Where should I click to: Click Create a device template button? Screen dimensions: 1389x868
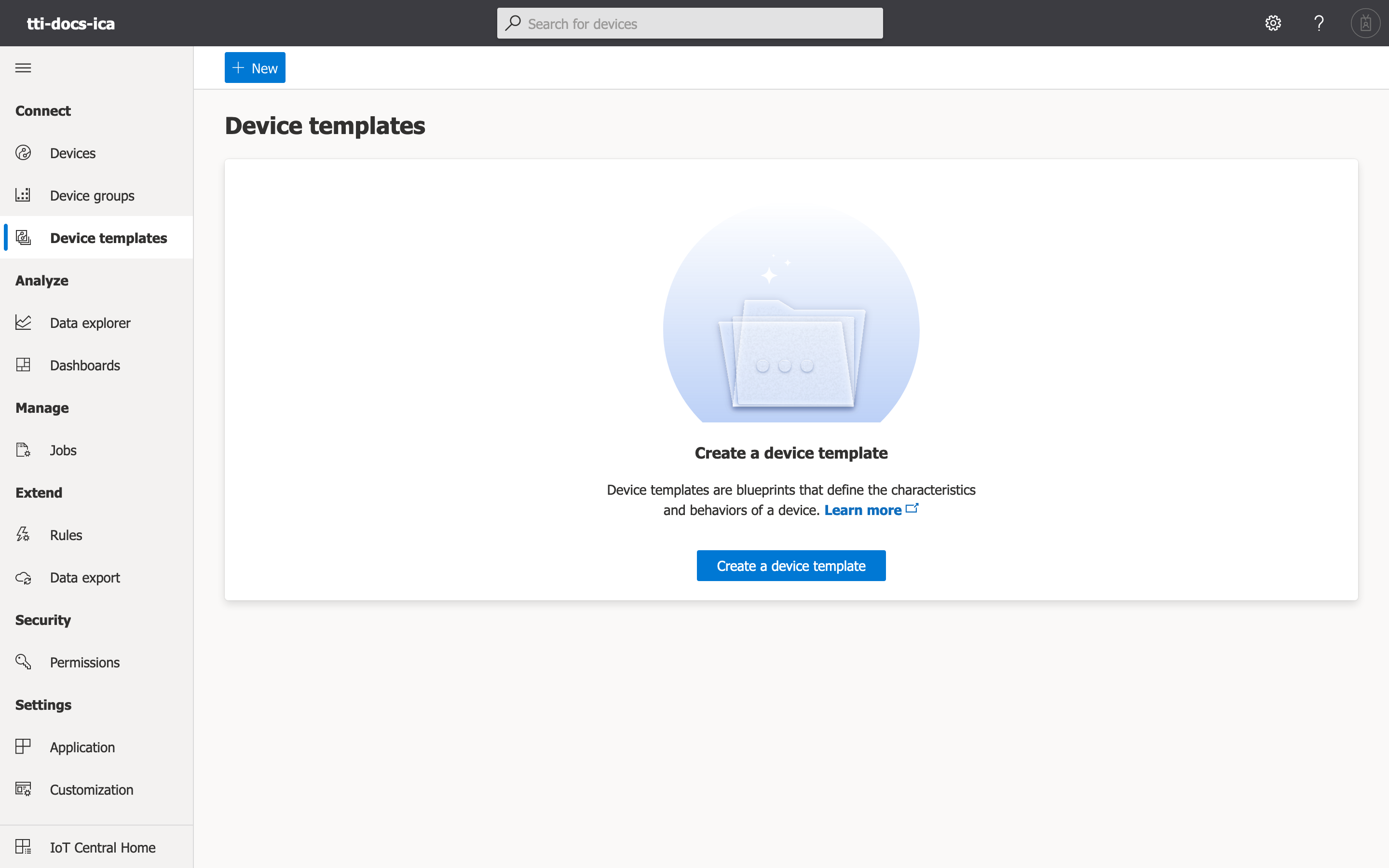pos(791,565)
